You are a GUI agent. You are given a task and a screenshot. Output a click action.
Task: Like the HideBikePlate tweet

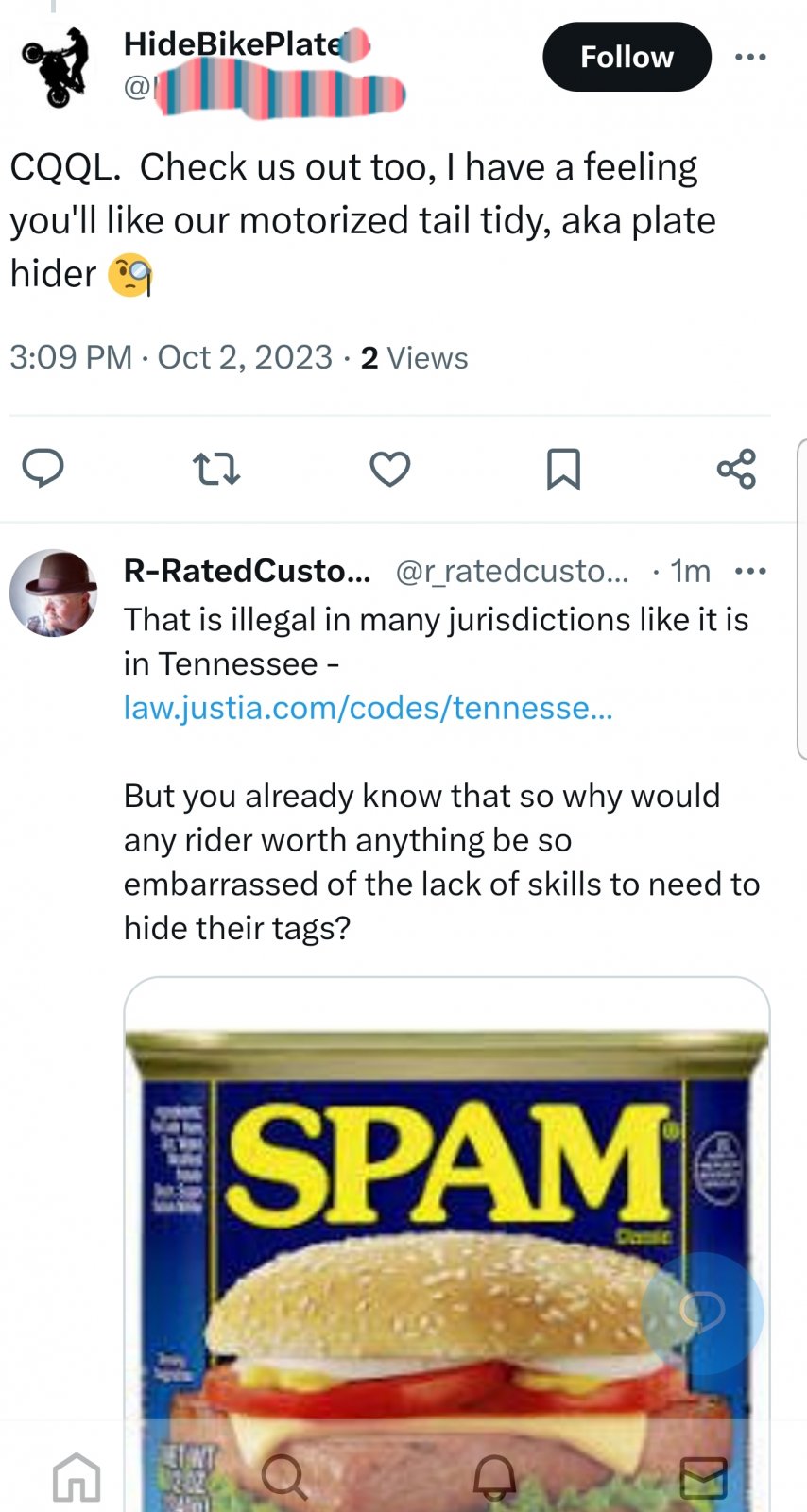click(x=389, y=469)
